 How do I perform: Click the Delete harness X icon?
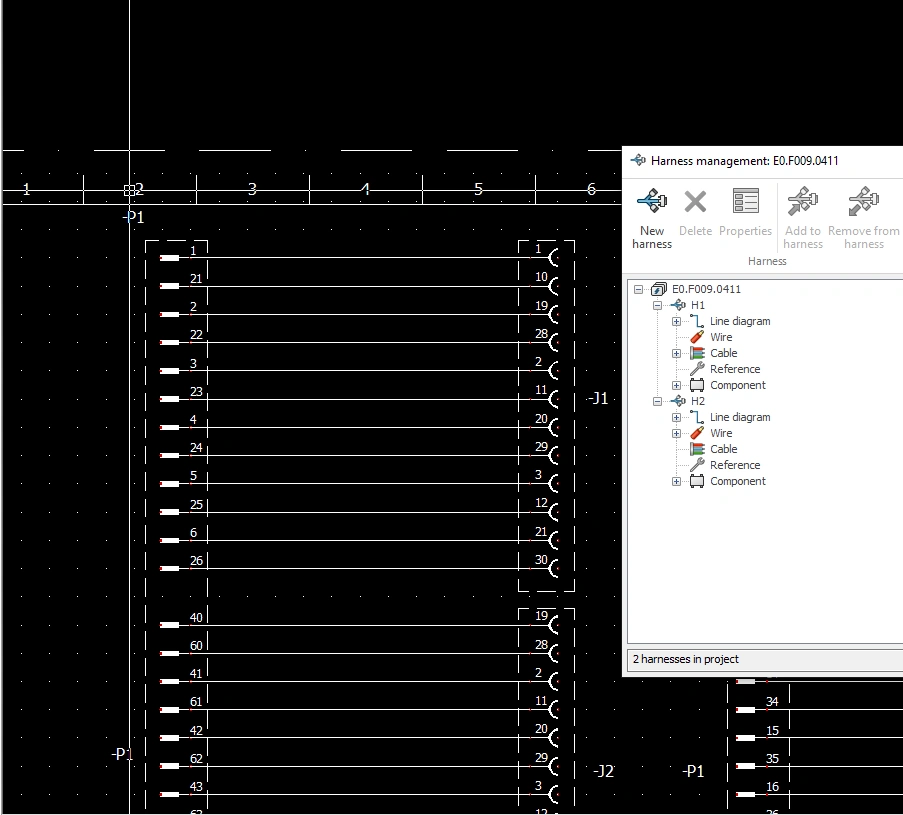(x=695, y=202)
